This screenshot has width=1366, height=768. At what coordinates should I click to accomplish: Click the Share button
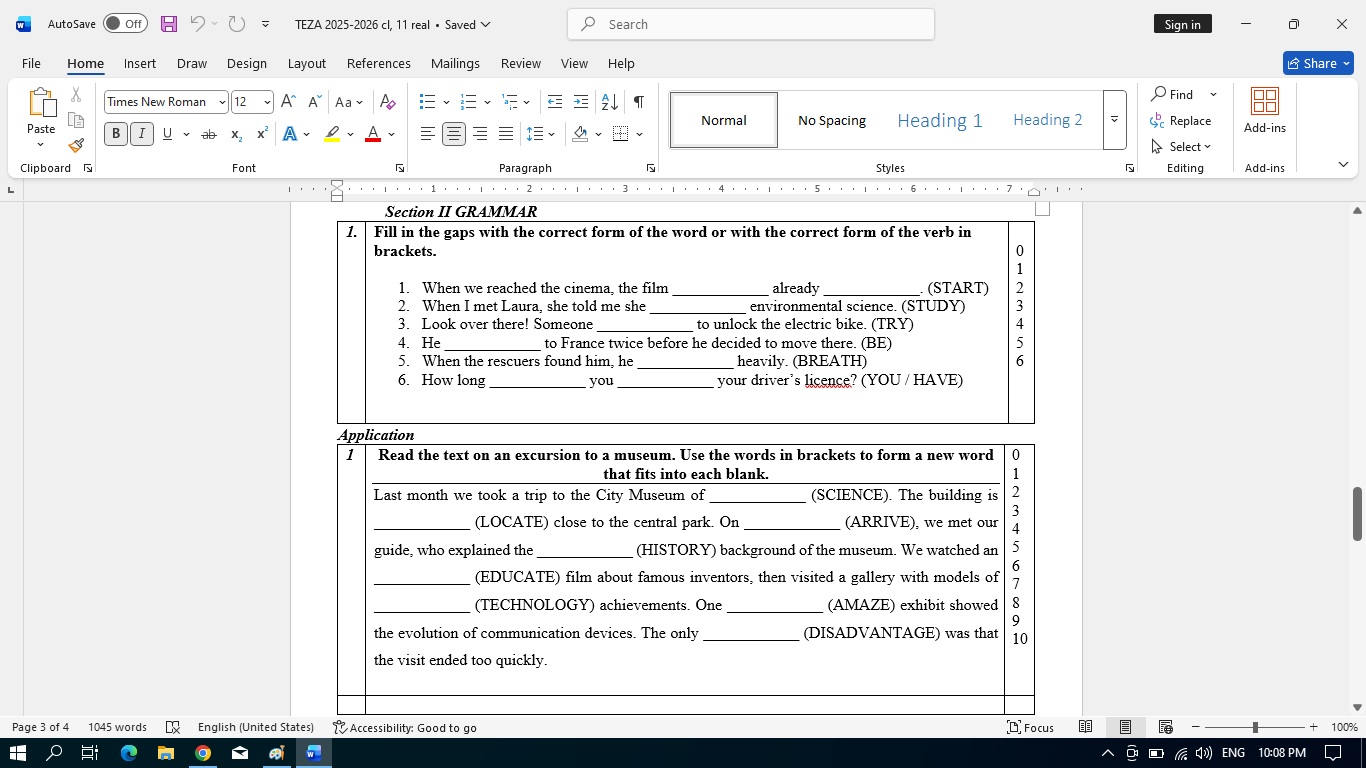click(x=1317, y=63)
